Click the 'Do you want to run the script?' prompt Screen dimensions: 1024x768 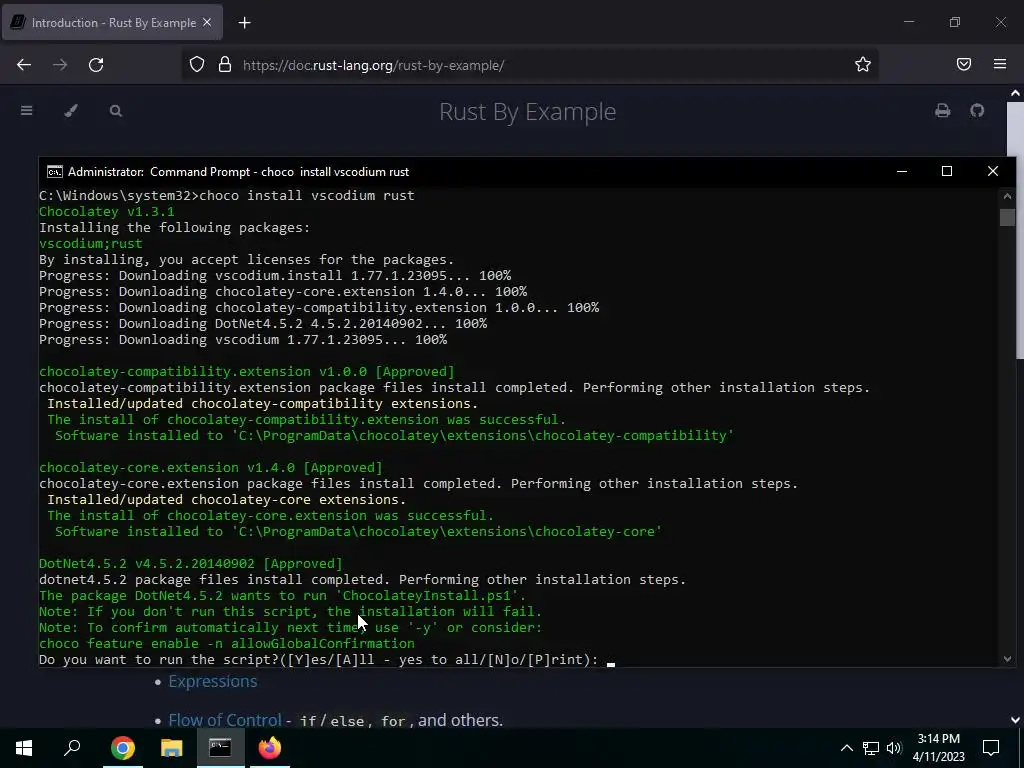(319, 660)
